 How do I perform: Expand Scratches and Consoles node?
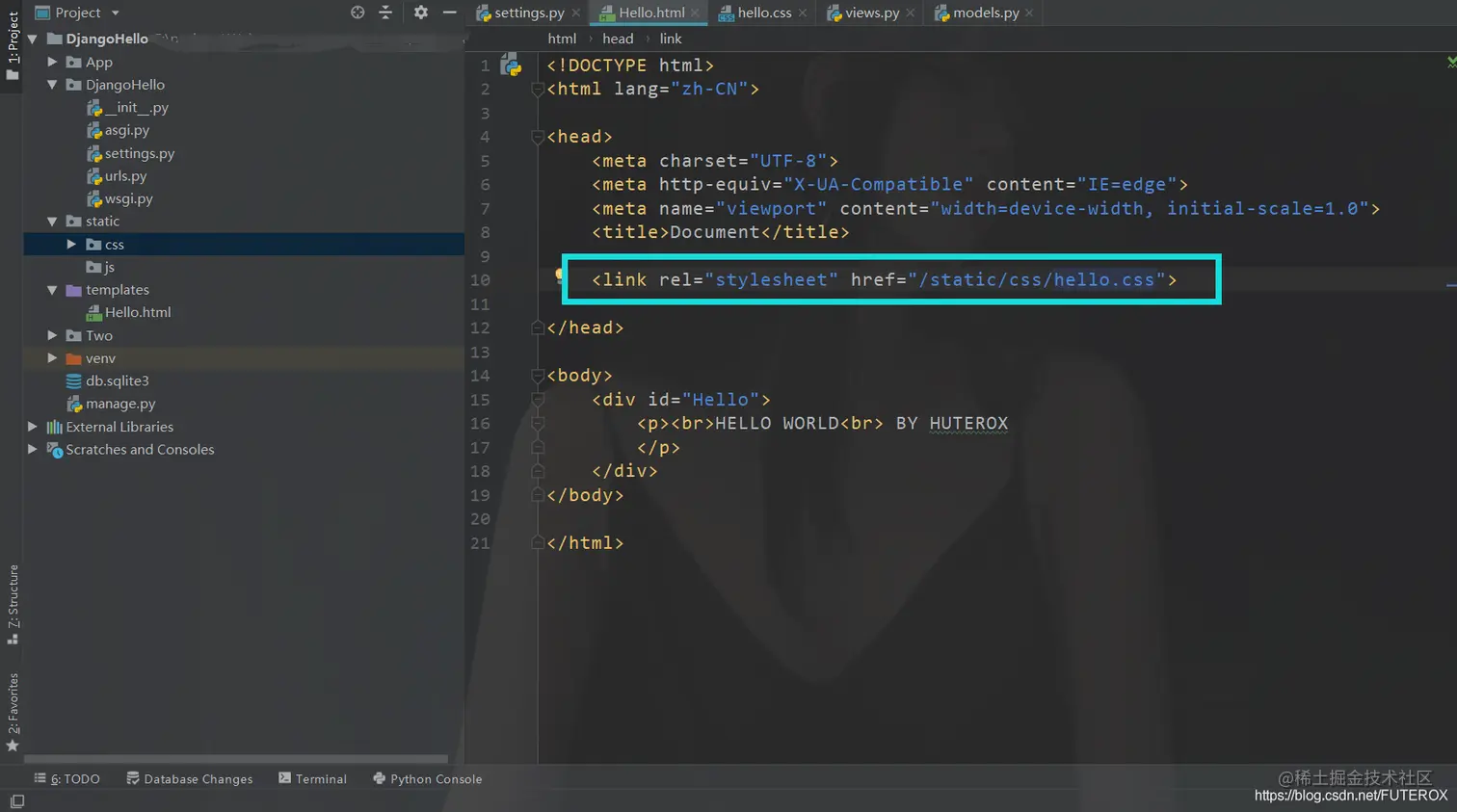pyautogui.click(x=33, y=450)
